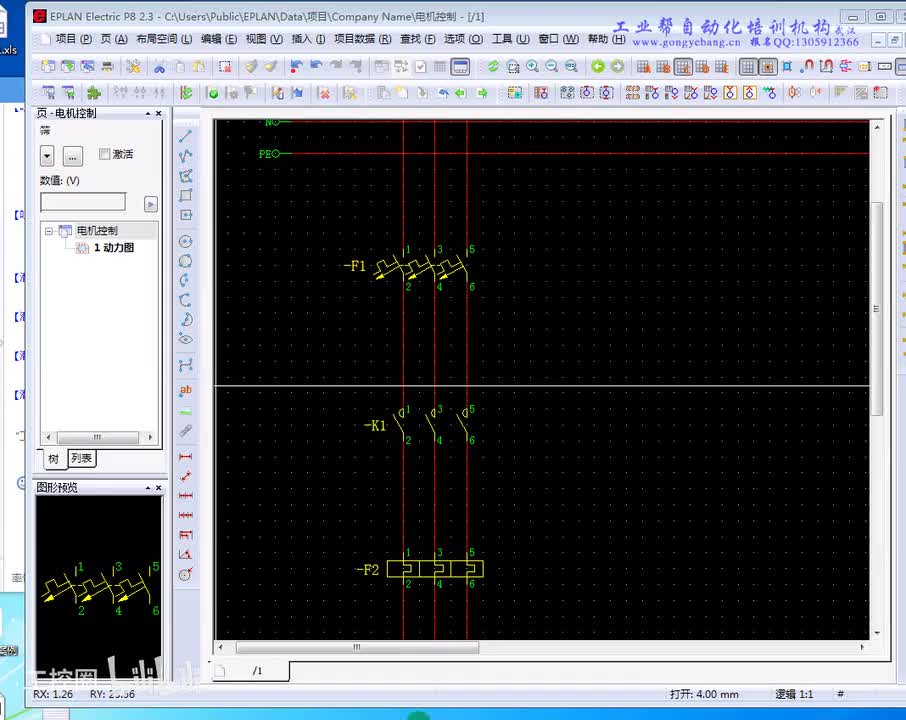906x720 pixels.
Task: Select the Ellipse drawing tool
Action: tap(185, 339)
